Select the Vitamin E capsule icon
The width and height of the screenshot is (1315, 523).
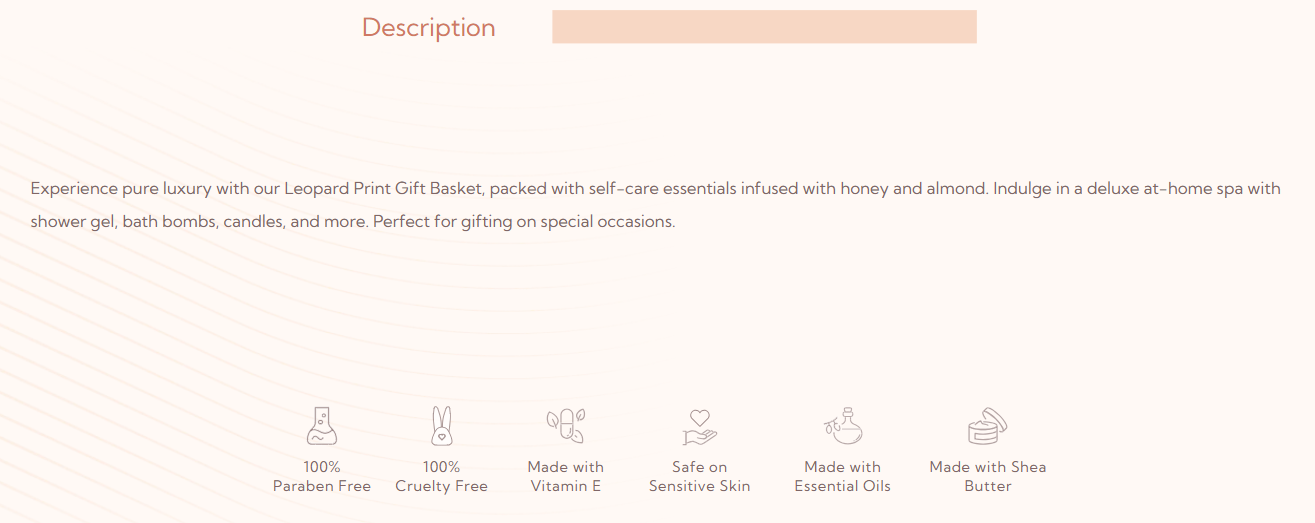pyautogui.click(x=565, y=426)
